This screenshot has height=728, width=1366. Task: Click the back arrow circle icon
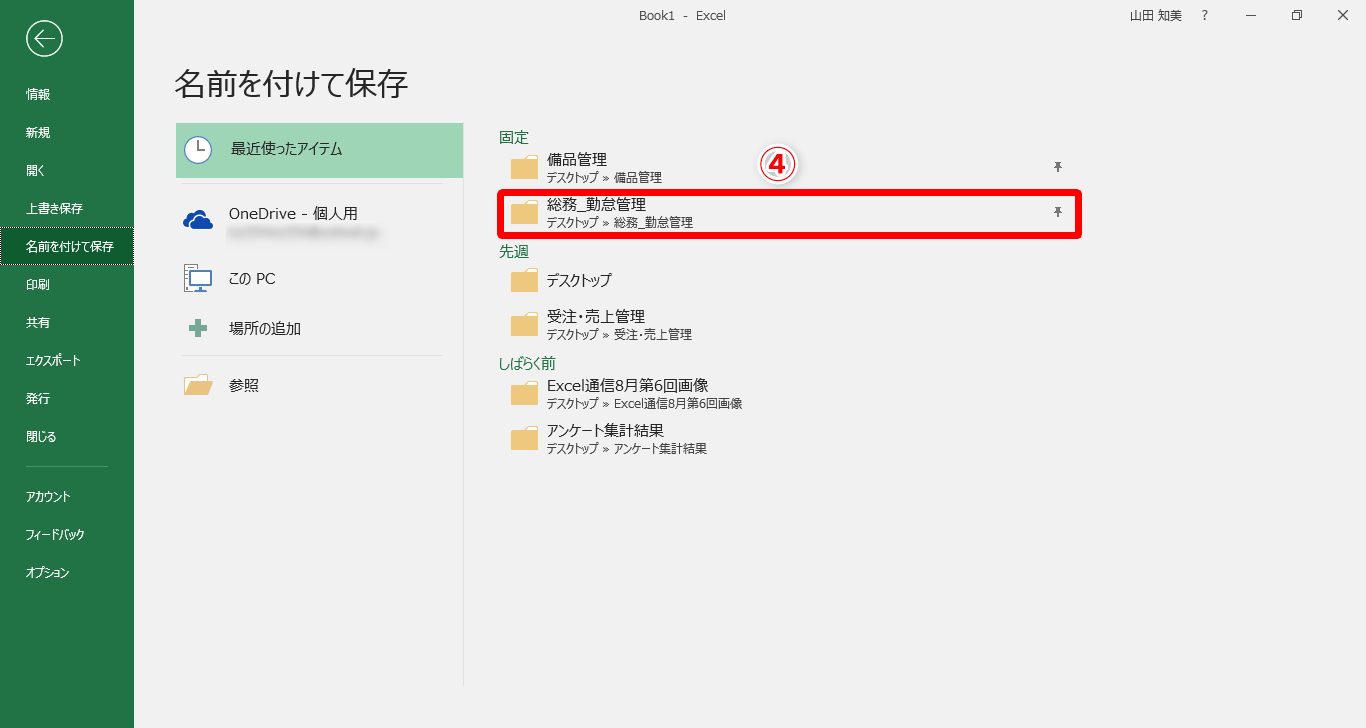44,39
